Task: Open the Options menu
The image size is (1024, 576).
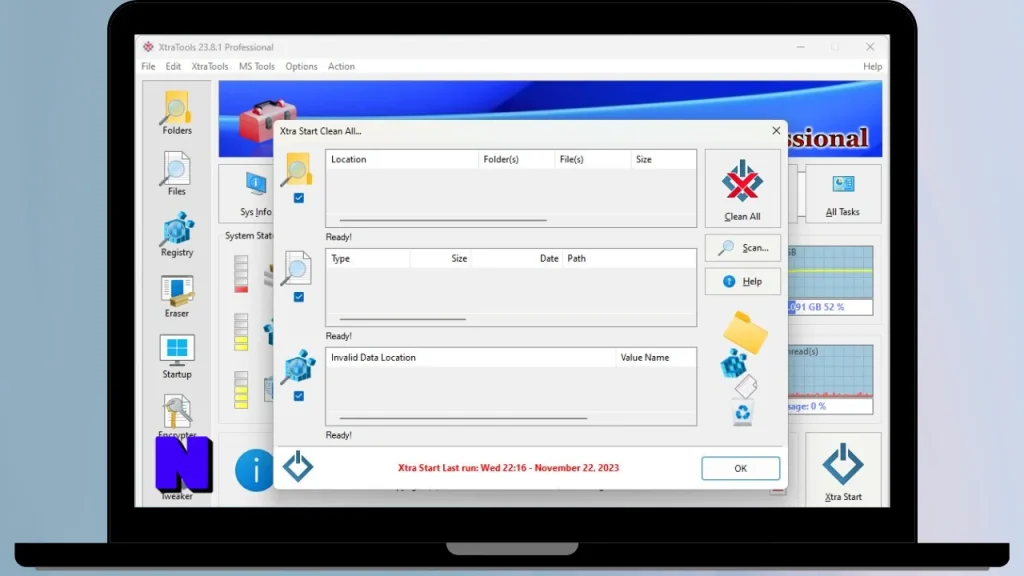Action: pos(301,67)
